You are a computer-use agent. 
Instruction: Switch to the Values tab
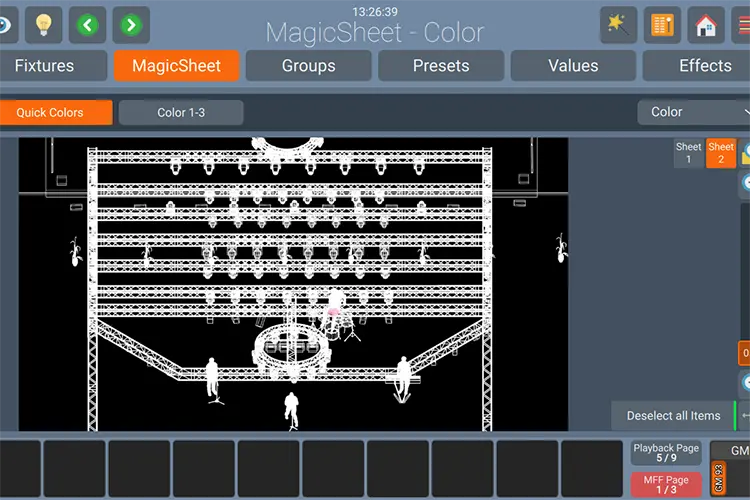click(573, 66)
